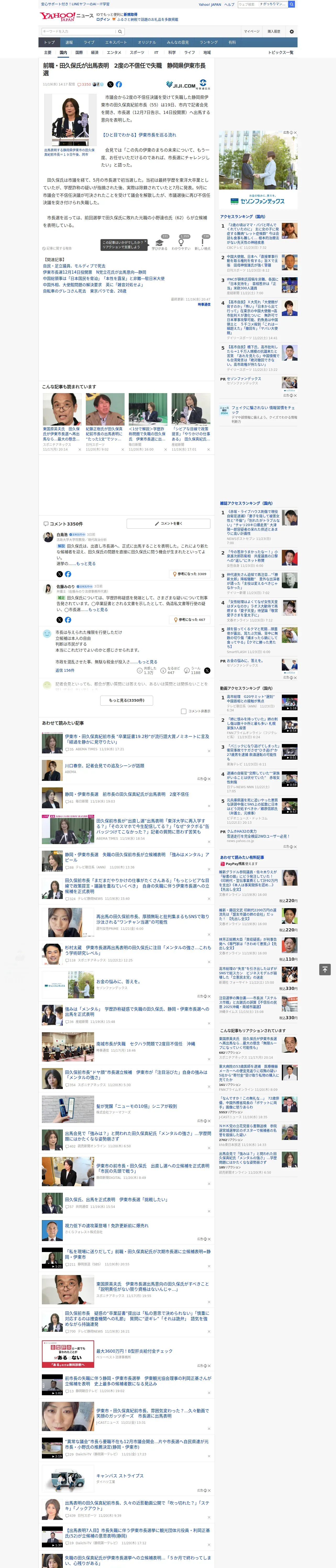Open the マイページ menu
Image resolution: width=336 pixels, height=1568 pixels.
252,32
